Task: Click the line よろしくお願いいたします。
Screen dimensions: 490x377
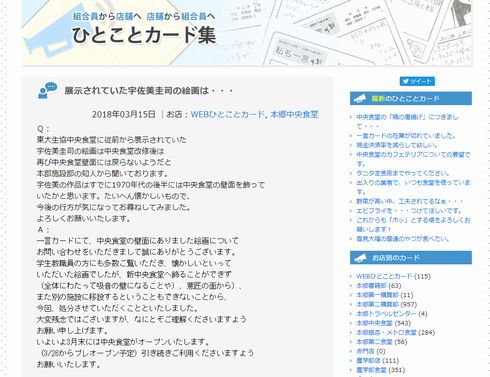Action: coord(84,218)
